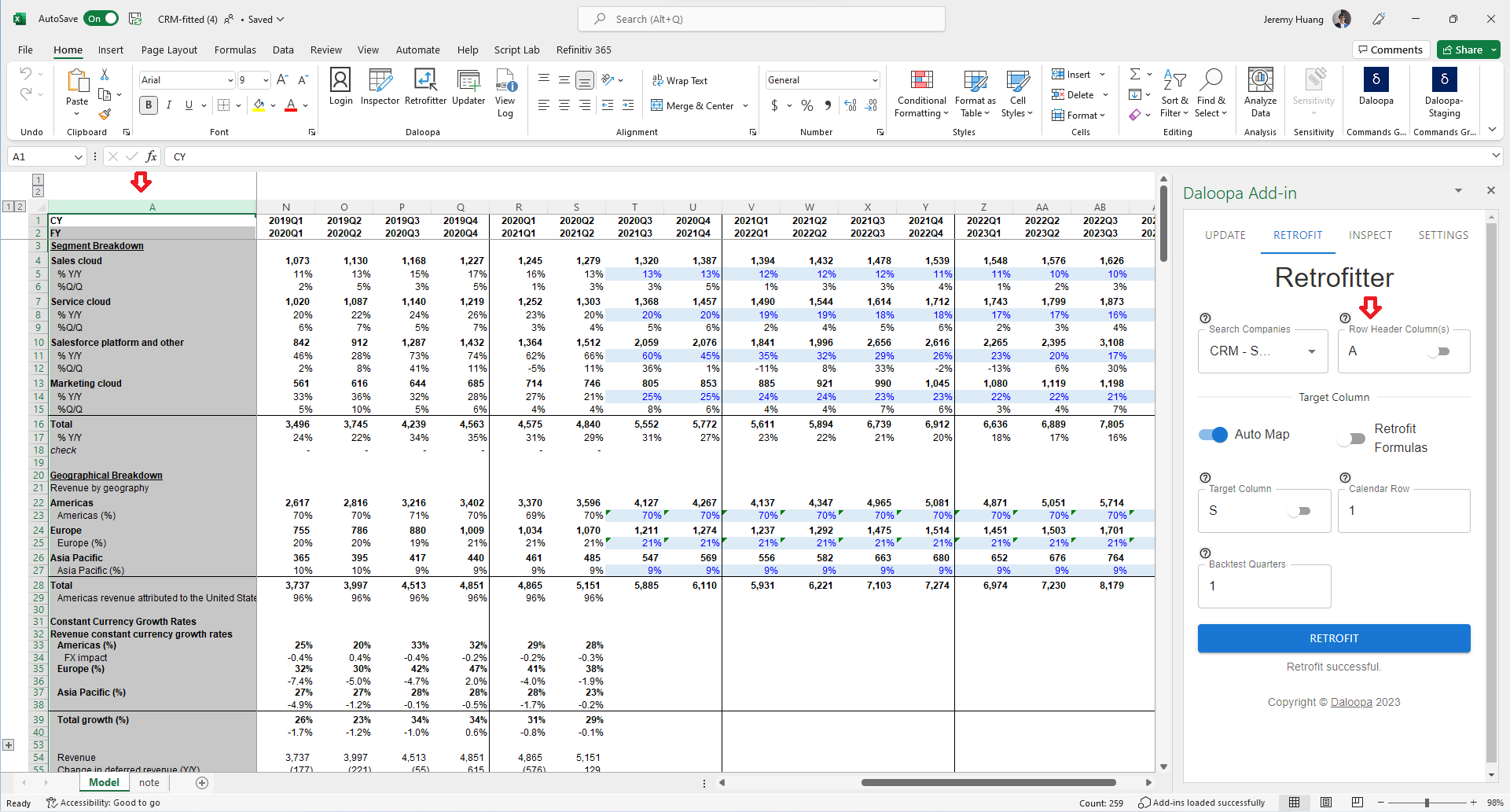
Task: Turn off AutoSave toggle
Action: [x=102, y=19]
